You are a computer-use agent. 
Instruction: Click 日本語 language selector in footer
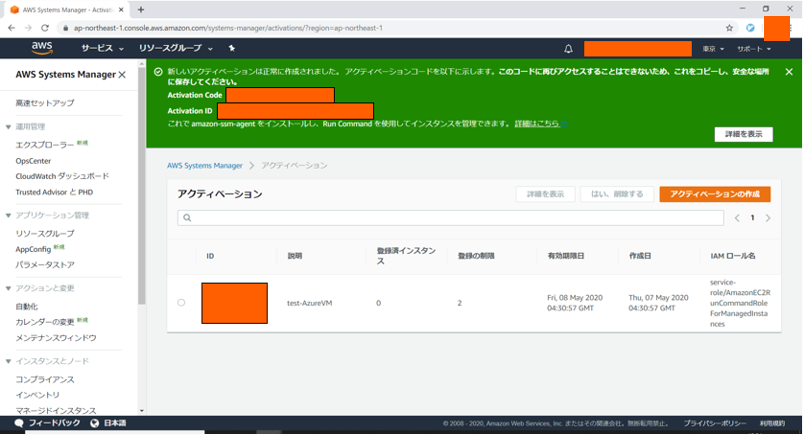pos(115,423)
